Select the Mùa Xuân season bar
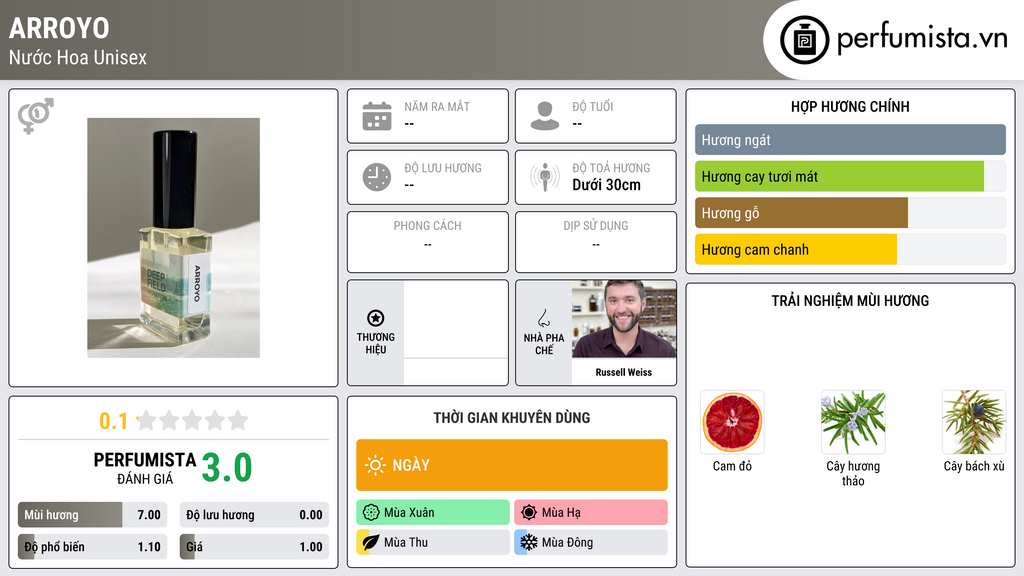This screenshot has height=576, width=1024. tap(433, 513)
